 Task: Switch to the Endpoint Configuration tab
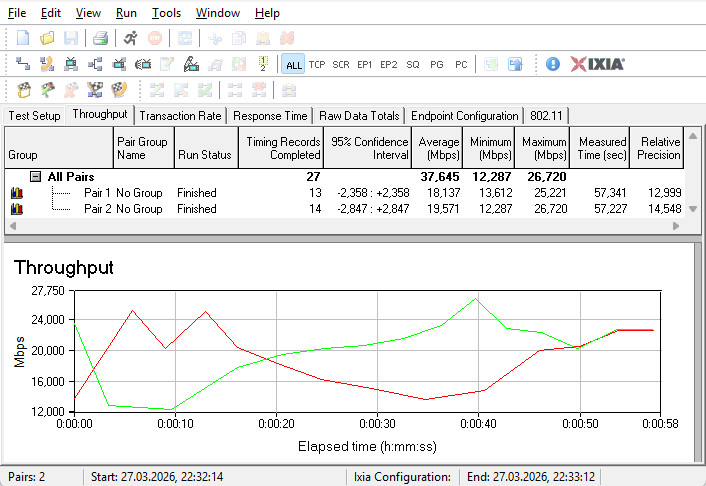pyautogui.click(x=465, y=116)
